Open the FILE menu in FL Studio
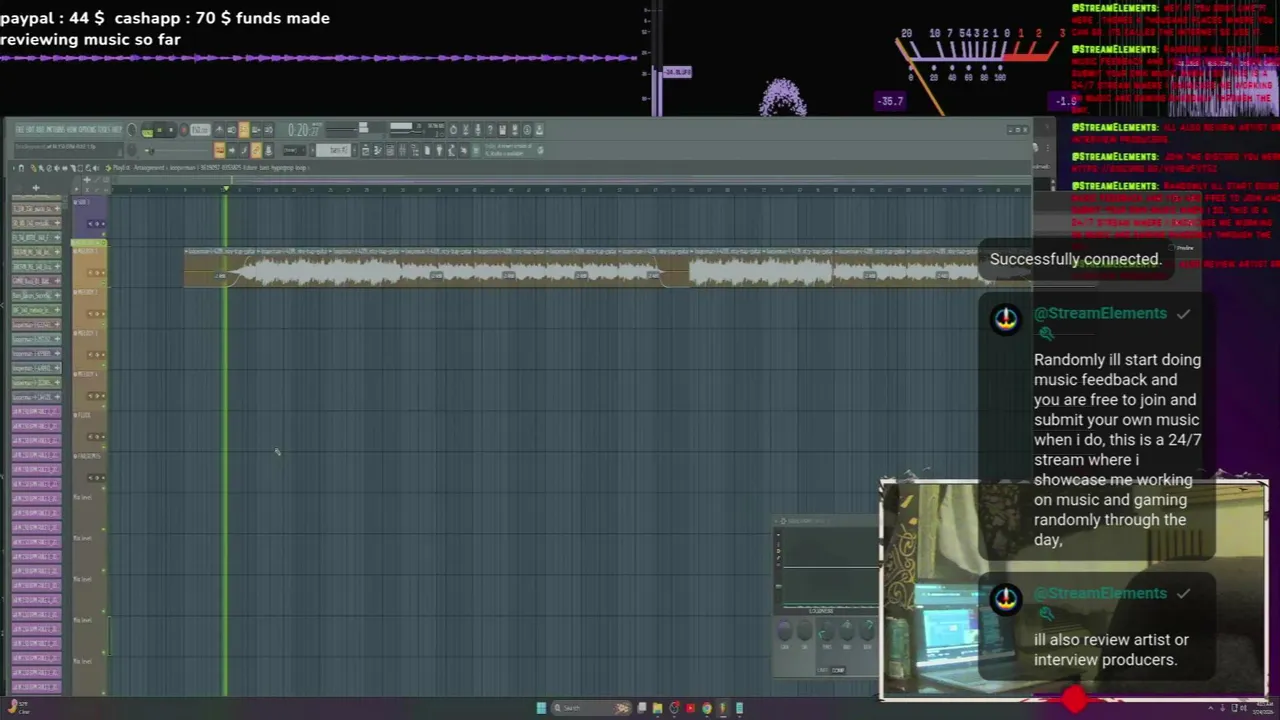The image size is (1280, 720). pos(19,129)
